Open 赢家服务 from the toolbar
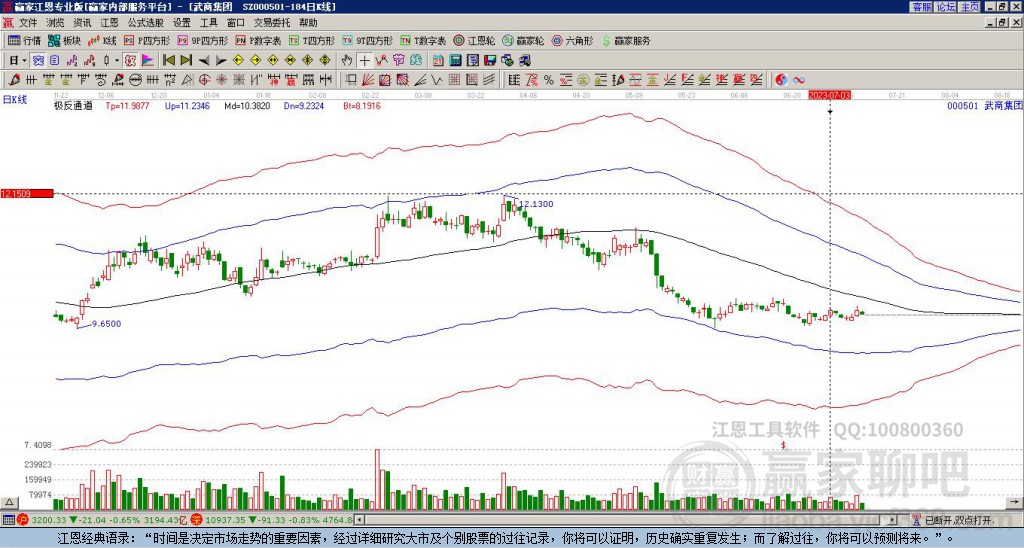The height and width of the screenshot is (548, 1024). click(626, 40)
